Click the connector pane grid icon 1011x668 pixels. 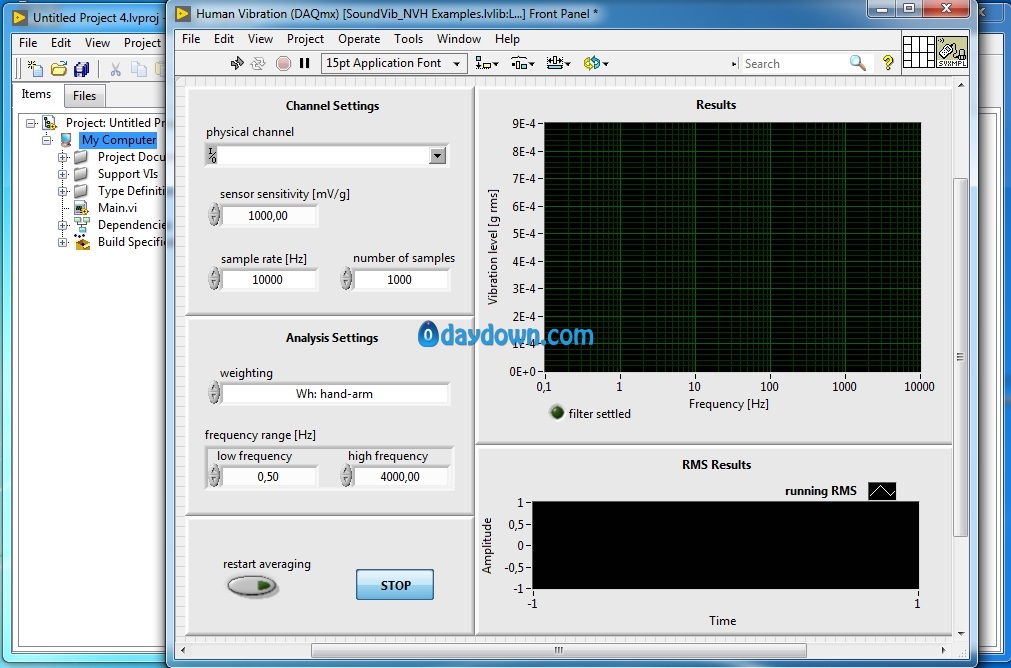pos(919,52)
